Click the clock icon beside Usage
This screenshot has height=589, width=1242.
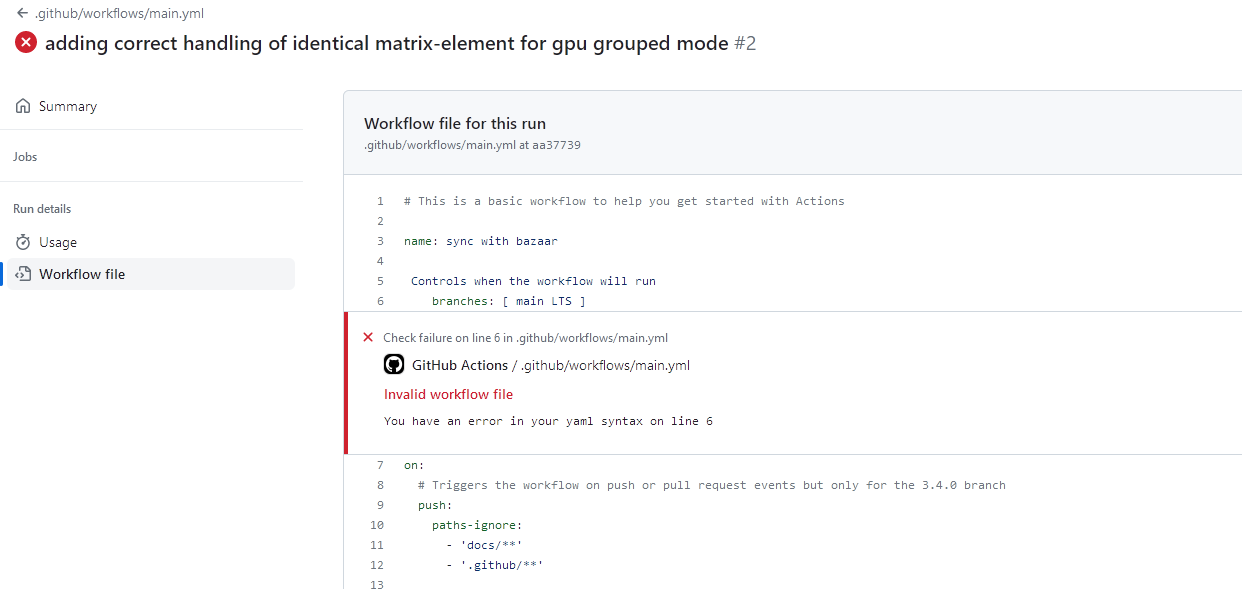21,241
